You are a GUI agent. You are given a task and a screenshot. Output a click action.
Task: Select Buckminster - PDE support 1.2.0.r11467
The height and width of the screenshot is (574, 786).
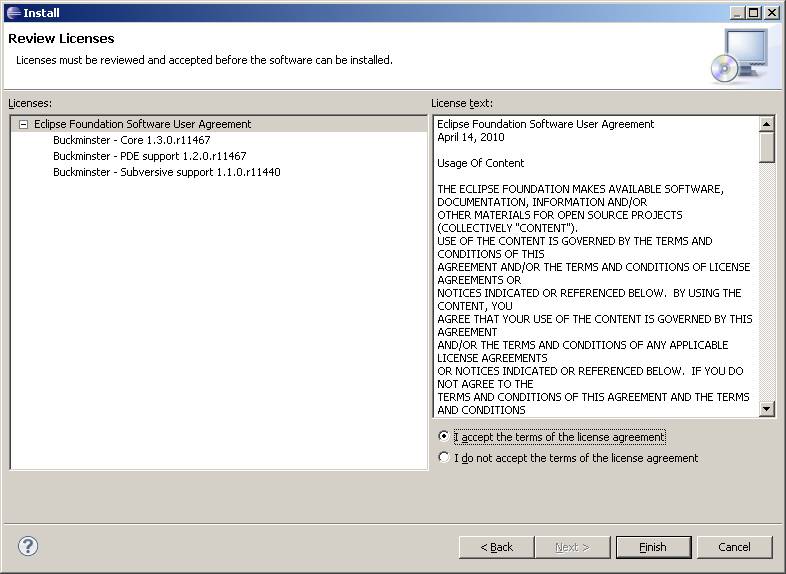(150, 156)
